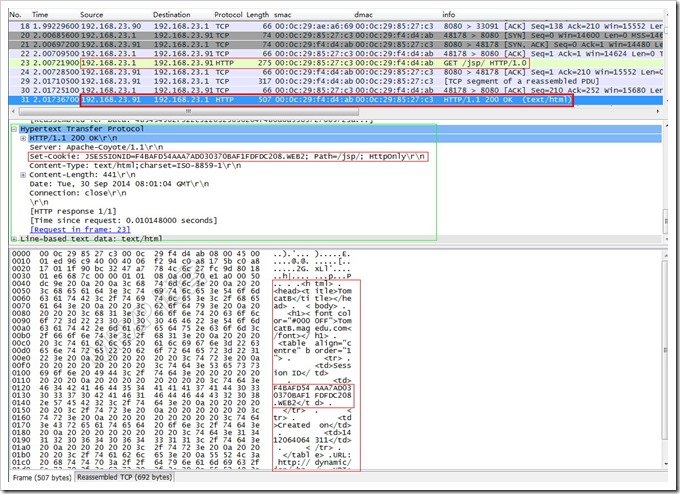Select hex row at offset 0120
Screen dimensions: 680x494
click(x=182, y=388)
